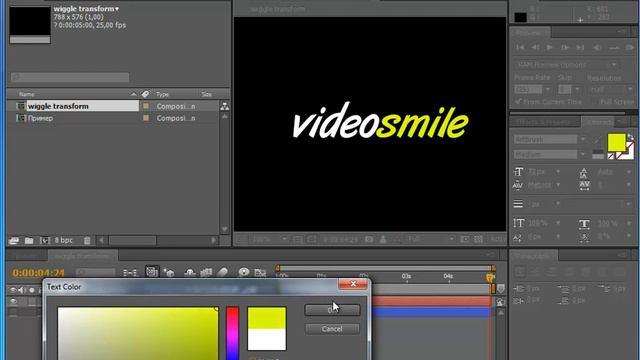Click the video eye column header icon
The height and width of the screenshot is (360, 640).
point(13,290)
